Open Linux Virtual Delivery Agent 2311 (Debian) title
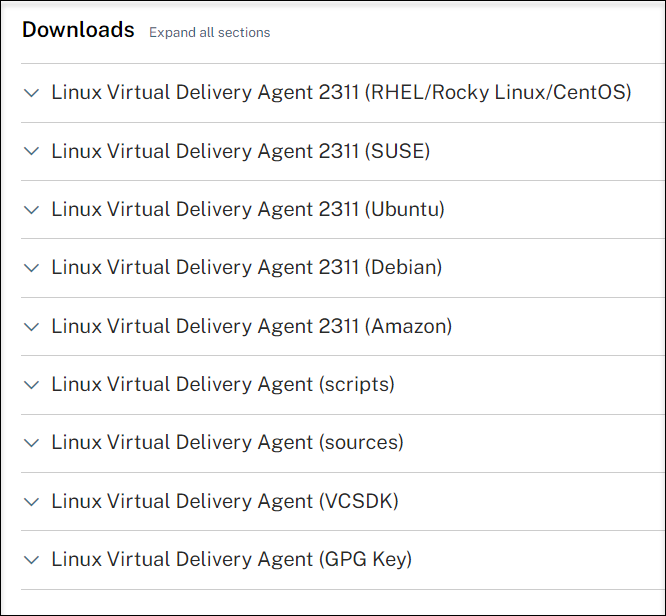 [247, 267]
